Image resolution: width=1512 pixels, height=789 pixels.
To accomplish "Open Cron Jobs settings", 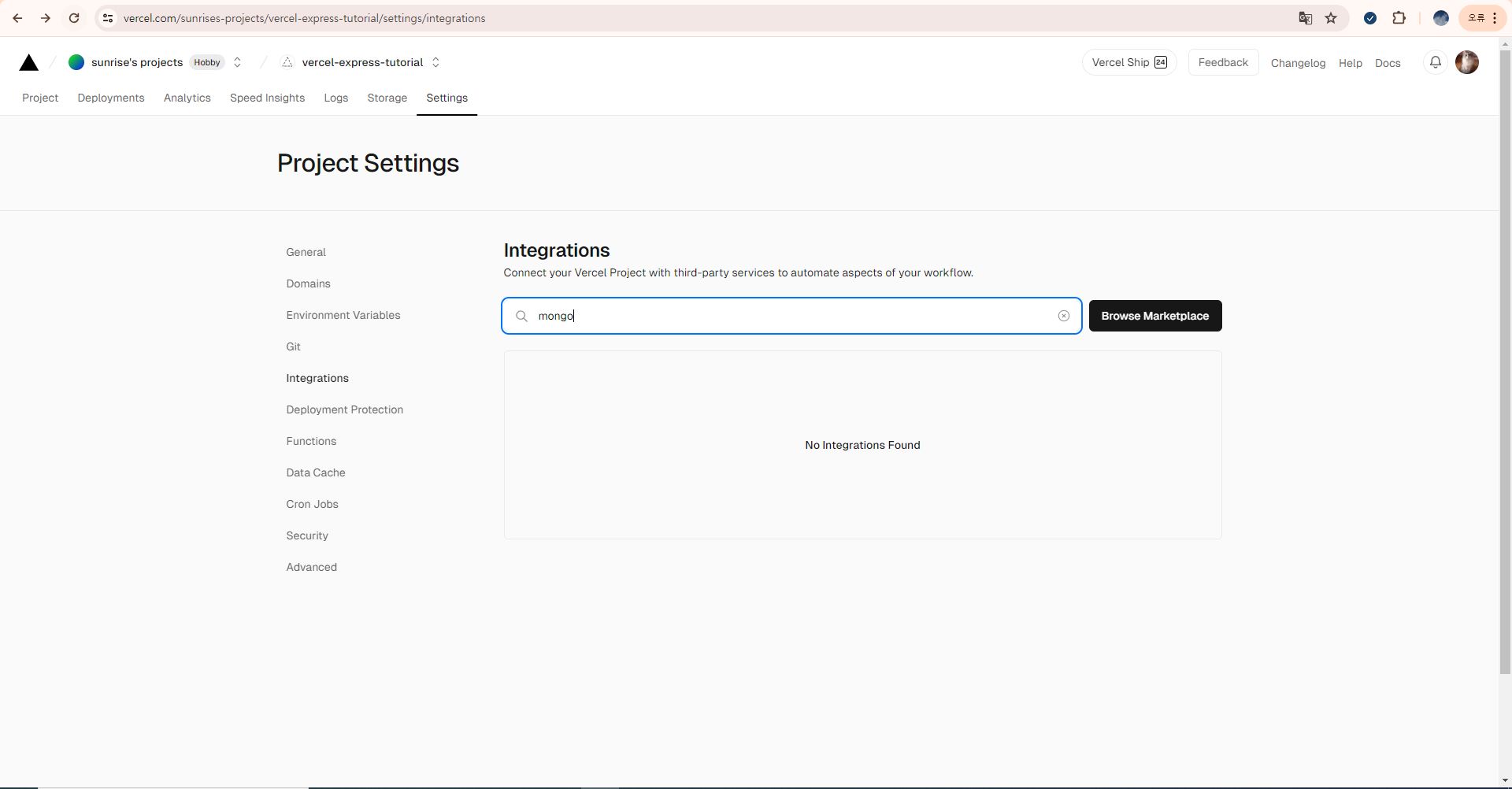I will point(313,504).
